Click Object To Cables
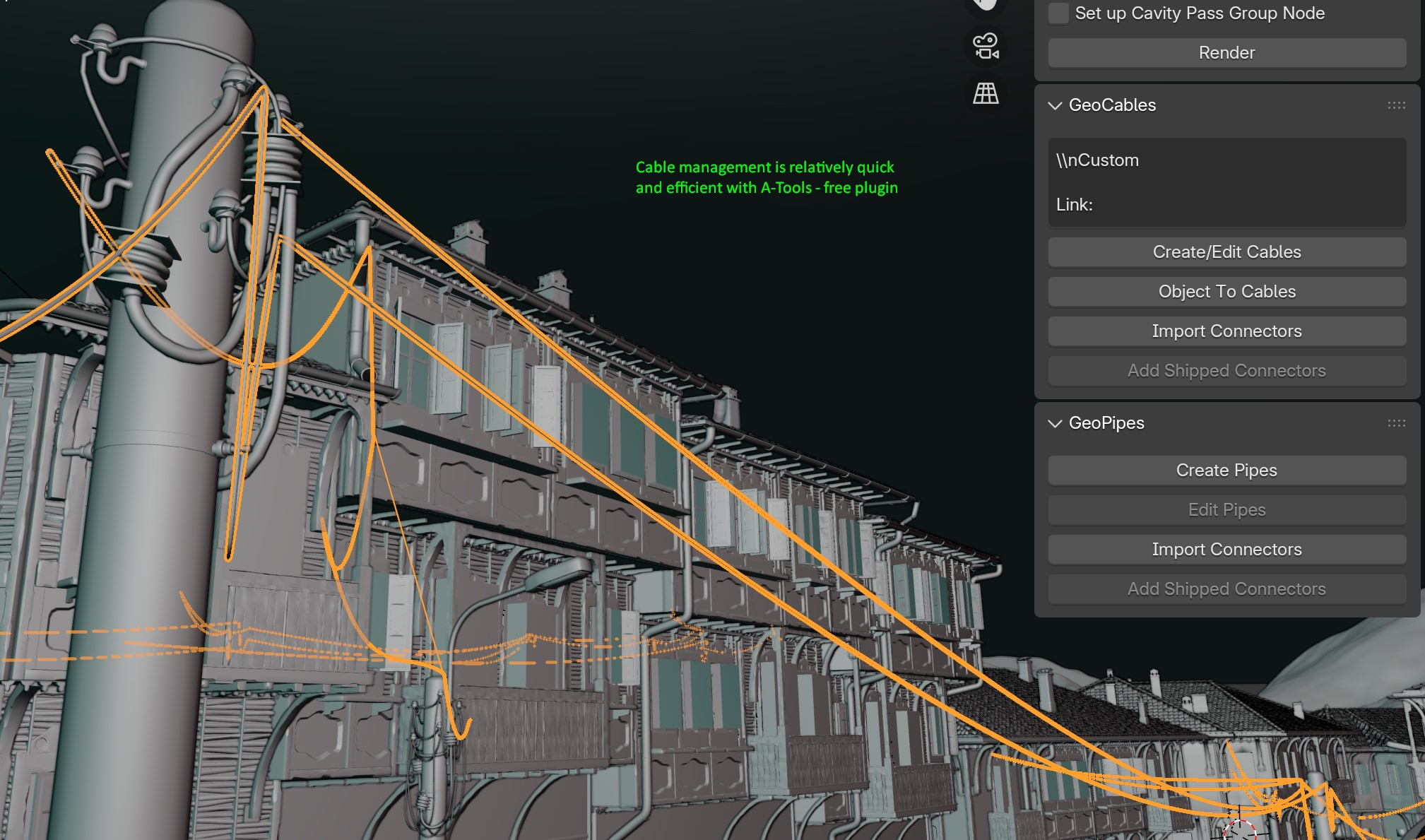The width and height of the screenshot is (1425, 840). (x=1226, y=291)
